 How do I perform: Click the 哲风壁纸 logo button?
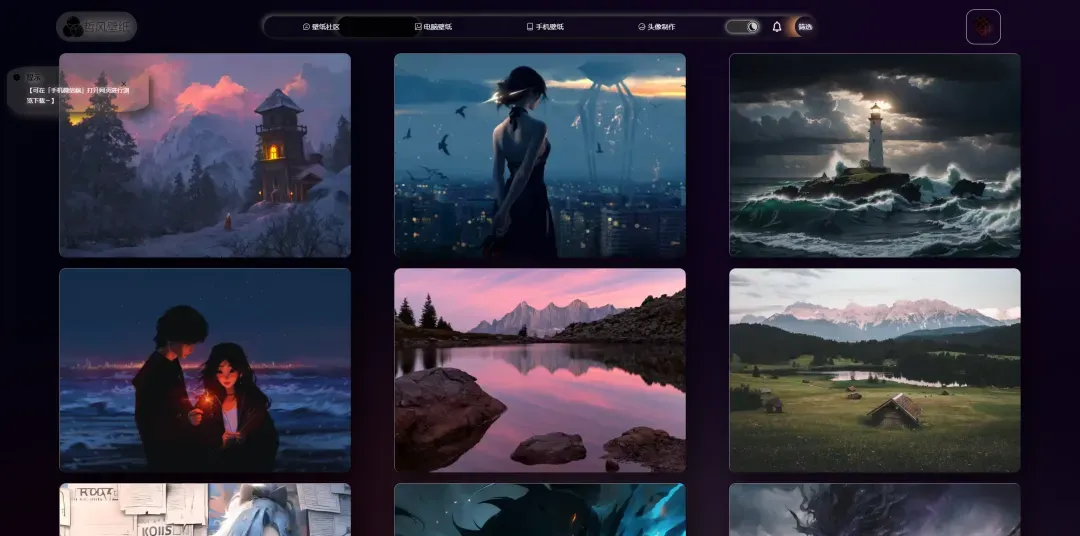coord(96,27)
